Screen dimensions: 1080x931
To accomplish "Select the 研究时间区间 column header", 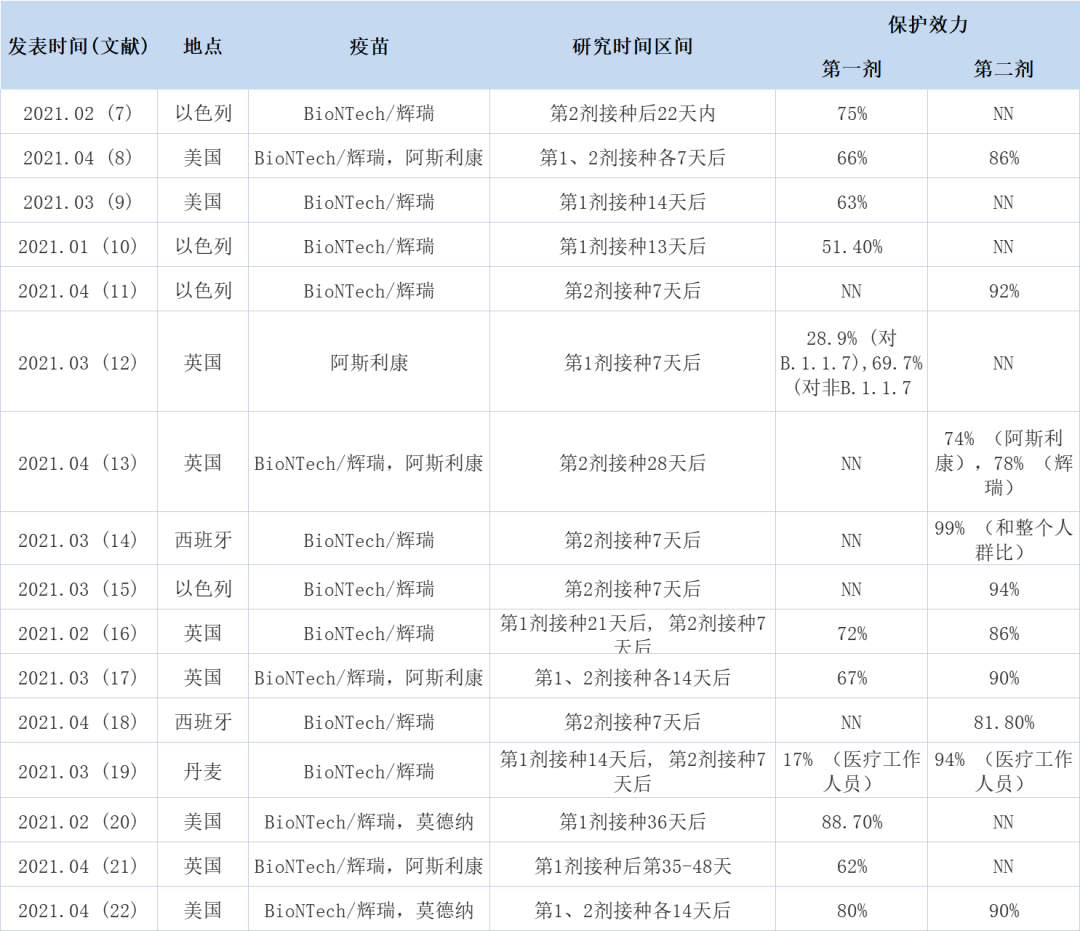I will pyautogui.click(x=632, y=46).
